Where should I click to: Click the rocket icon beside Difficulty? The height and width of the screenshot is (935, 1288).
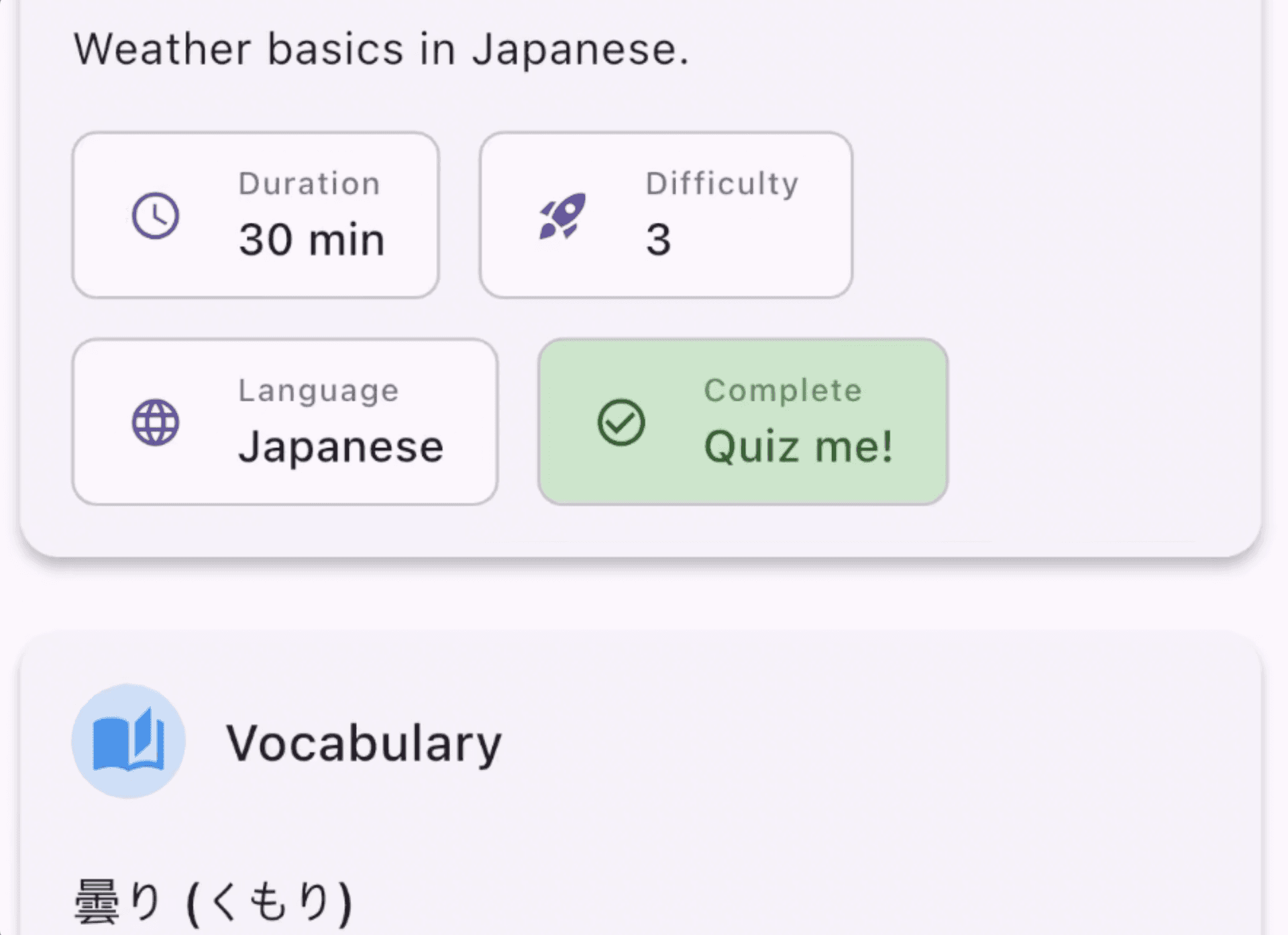563,216
